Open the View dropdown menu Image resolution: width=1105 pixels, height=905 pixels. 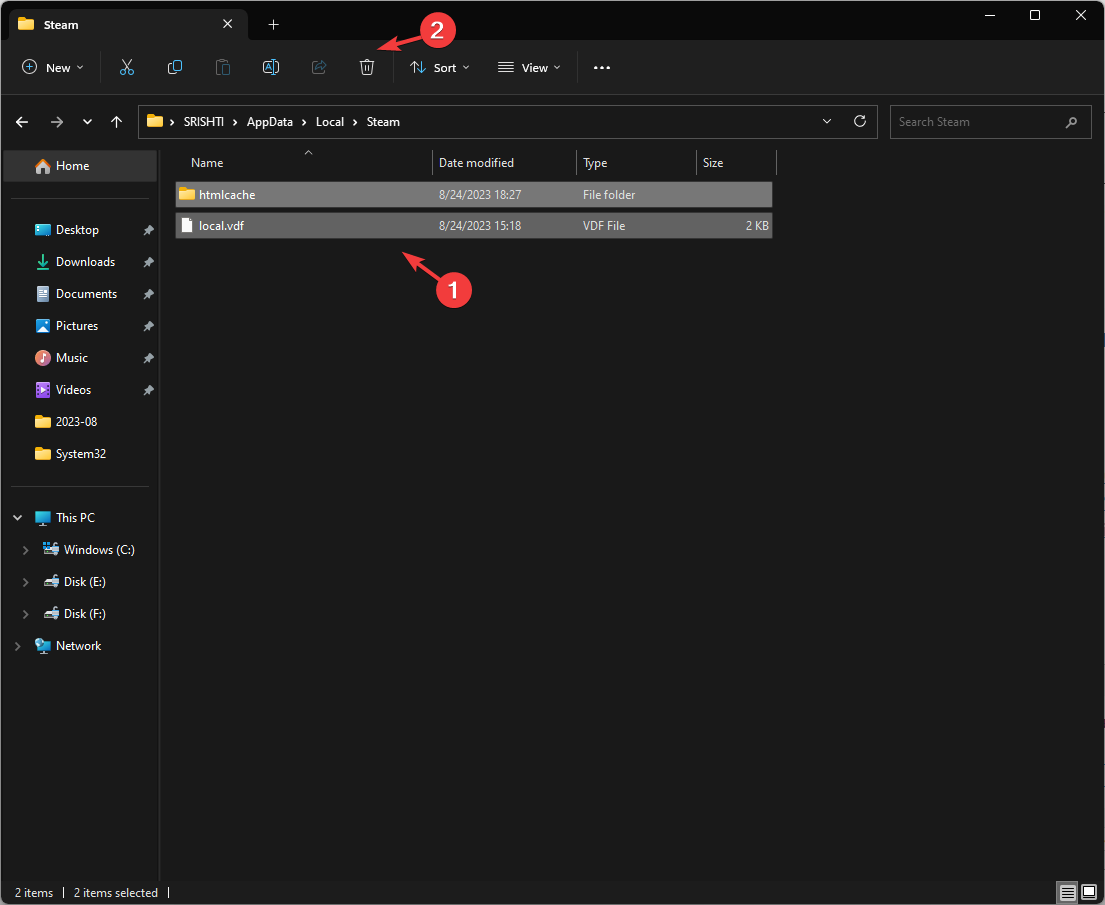(x=529, y=67)
